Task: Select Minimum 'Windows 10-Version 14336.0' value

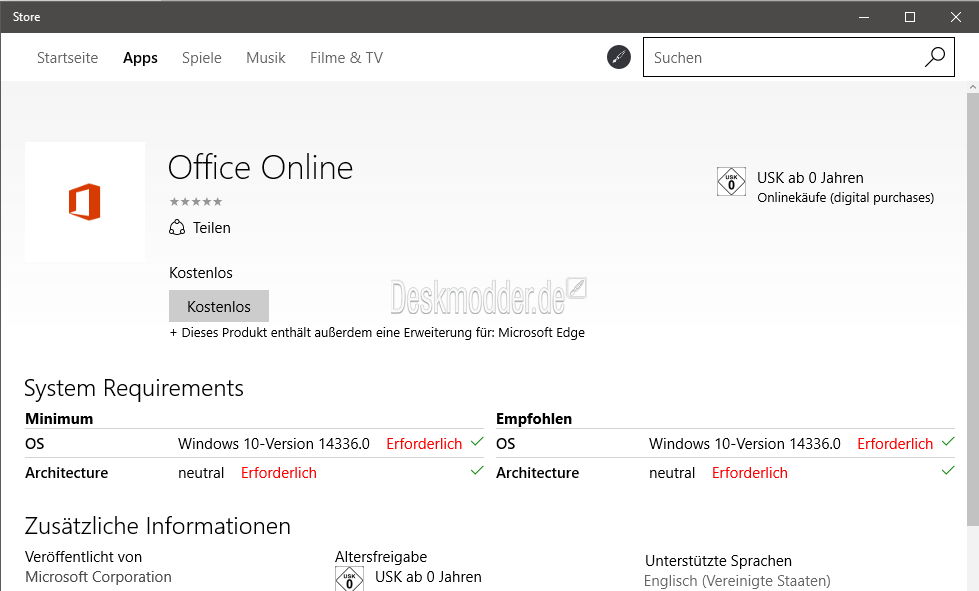Action: click(273, 444)
